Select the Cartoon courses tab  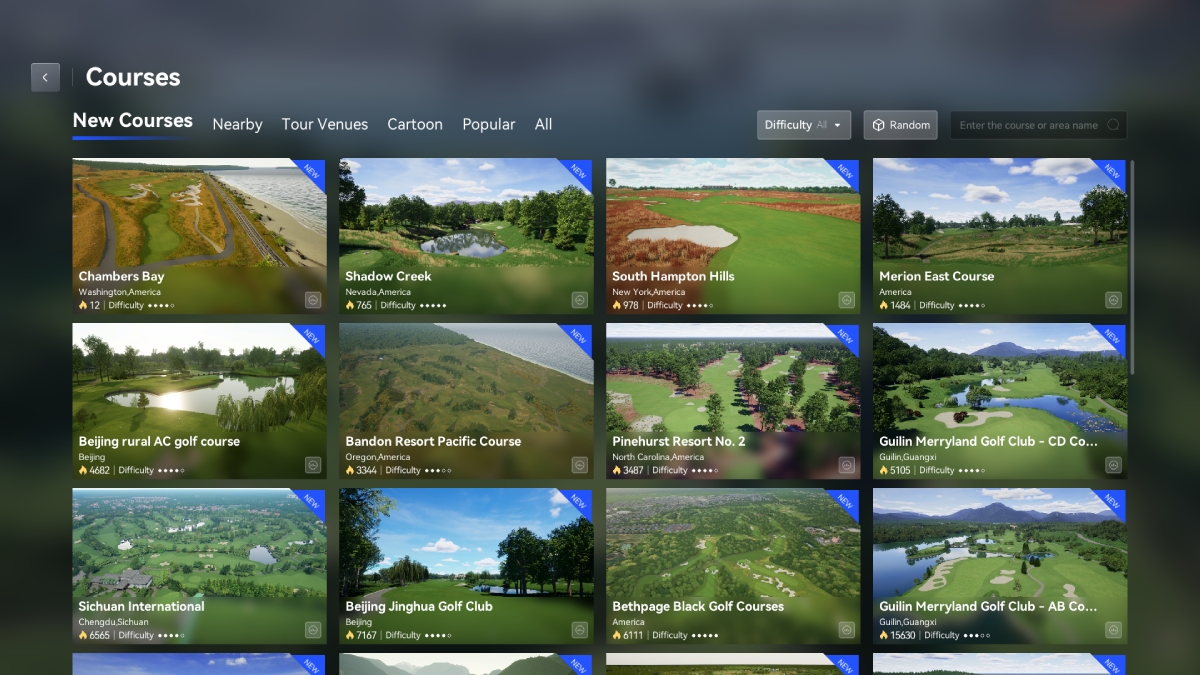coord(415,124)
